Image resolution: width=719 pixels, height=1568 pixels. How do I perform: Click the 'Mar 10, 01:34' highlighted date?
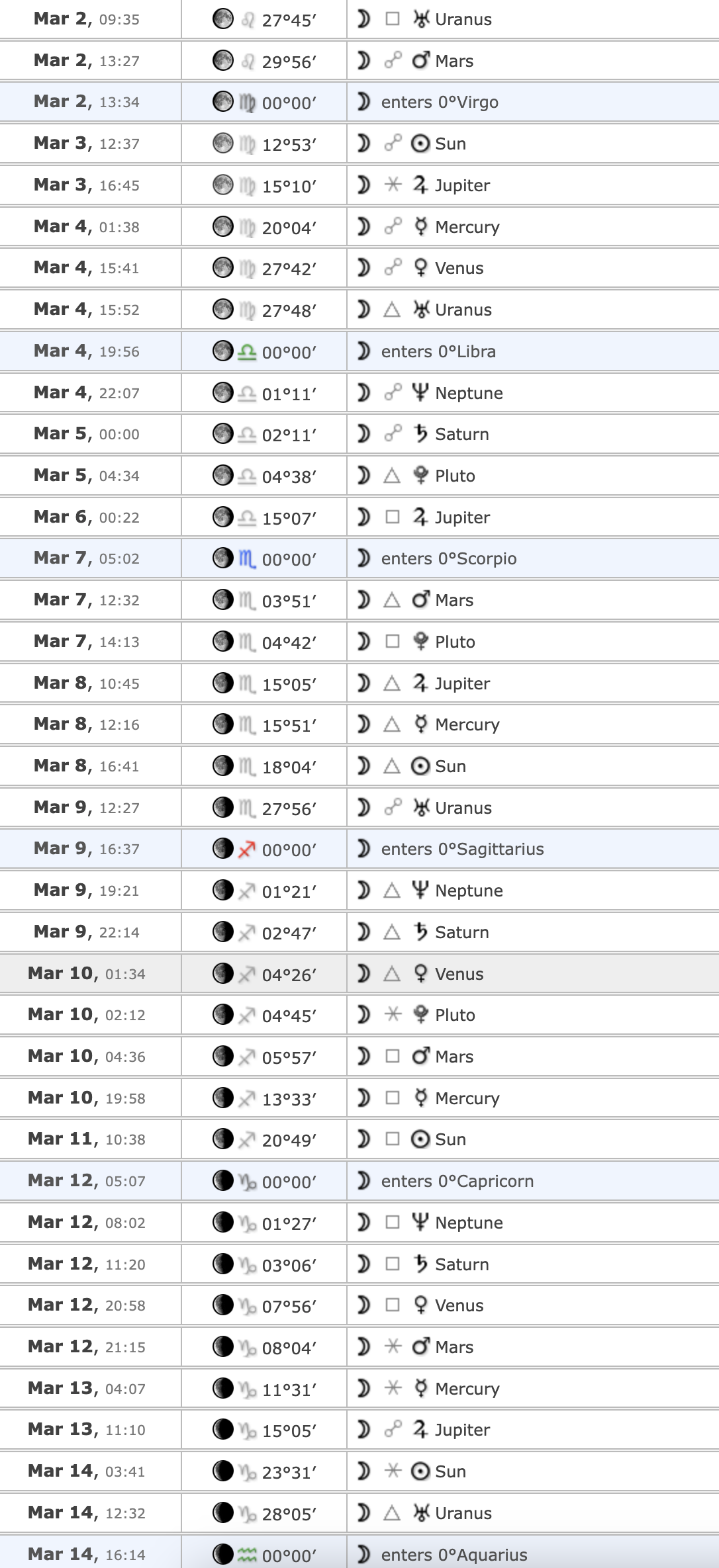(87, 973)
